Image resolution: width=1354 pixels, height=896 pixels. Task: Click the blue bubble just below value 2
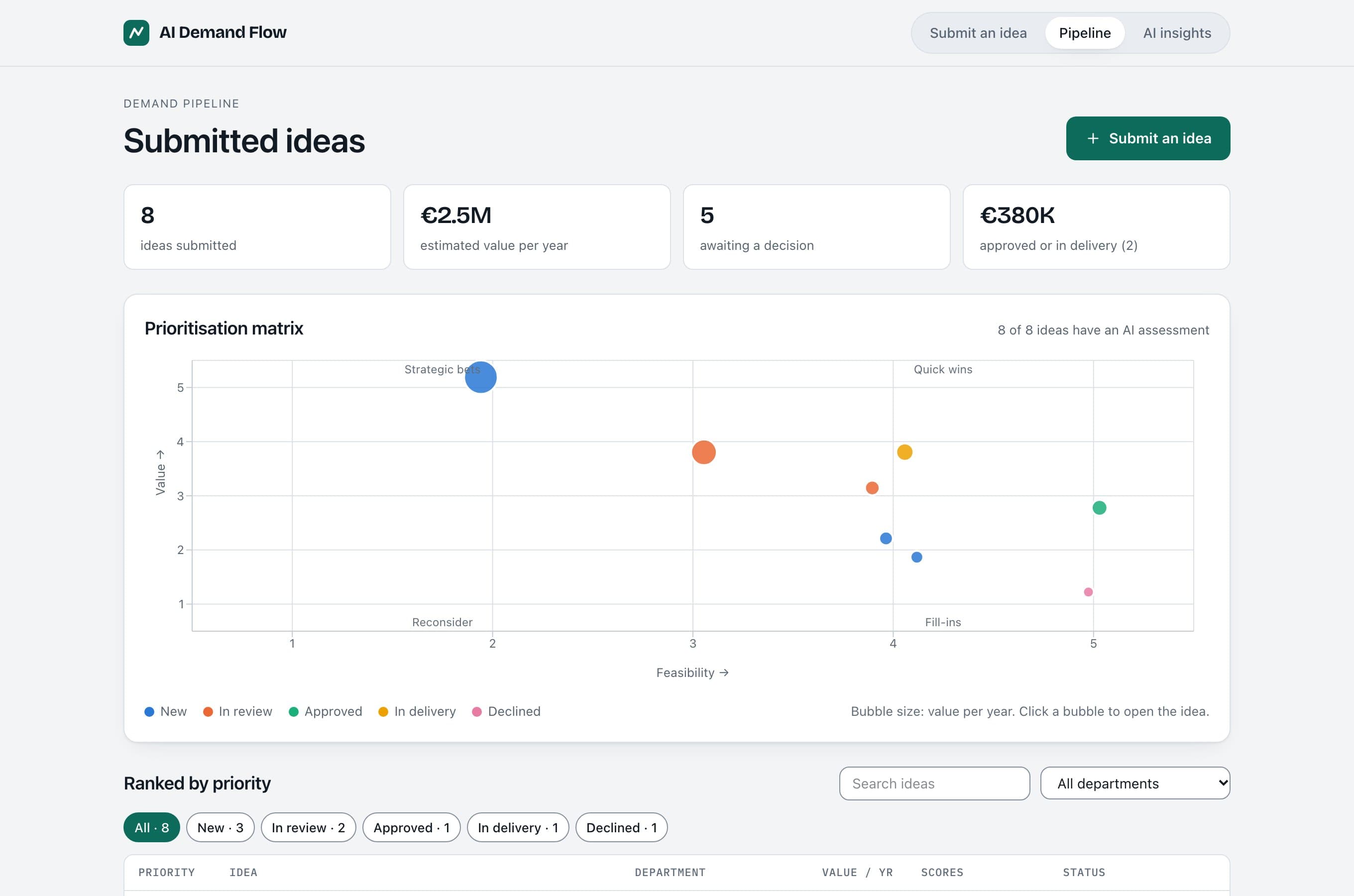click(x=916, y=557)
